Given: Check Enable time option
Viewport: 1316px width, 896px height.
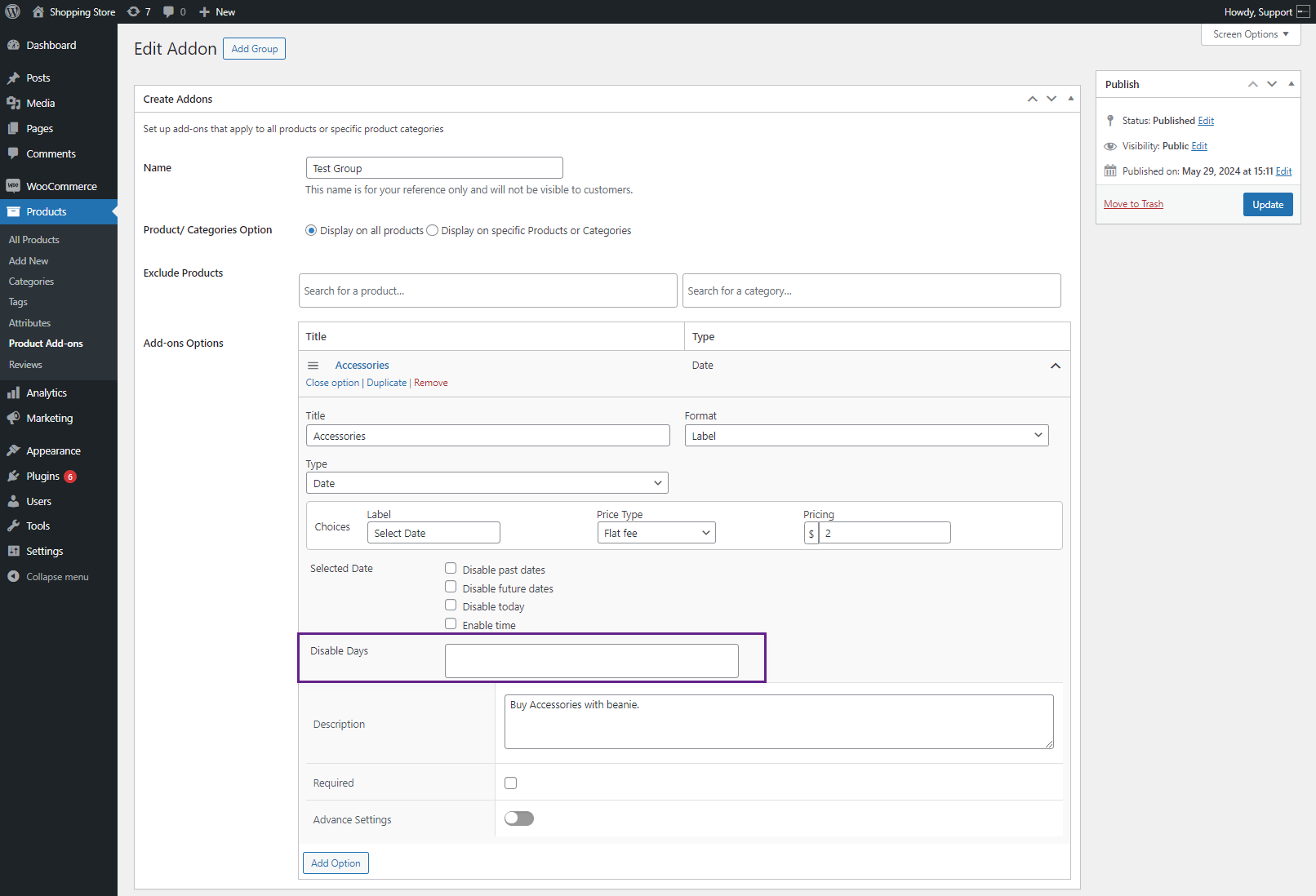Looking at the screenshot, I should (x=451, y=623).
